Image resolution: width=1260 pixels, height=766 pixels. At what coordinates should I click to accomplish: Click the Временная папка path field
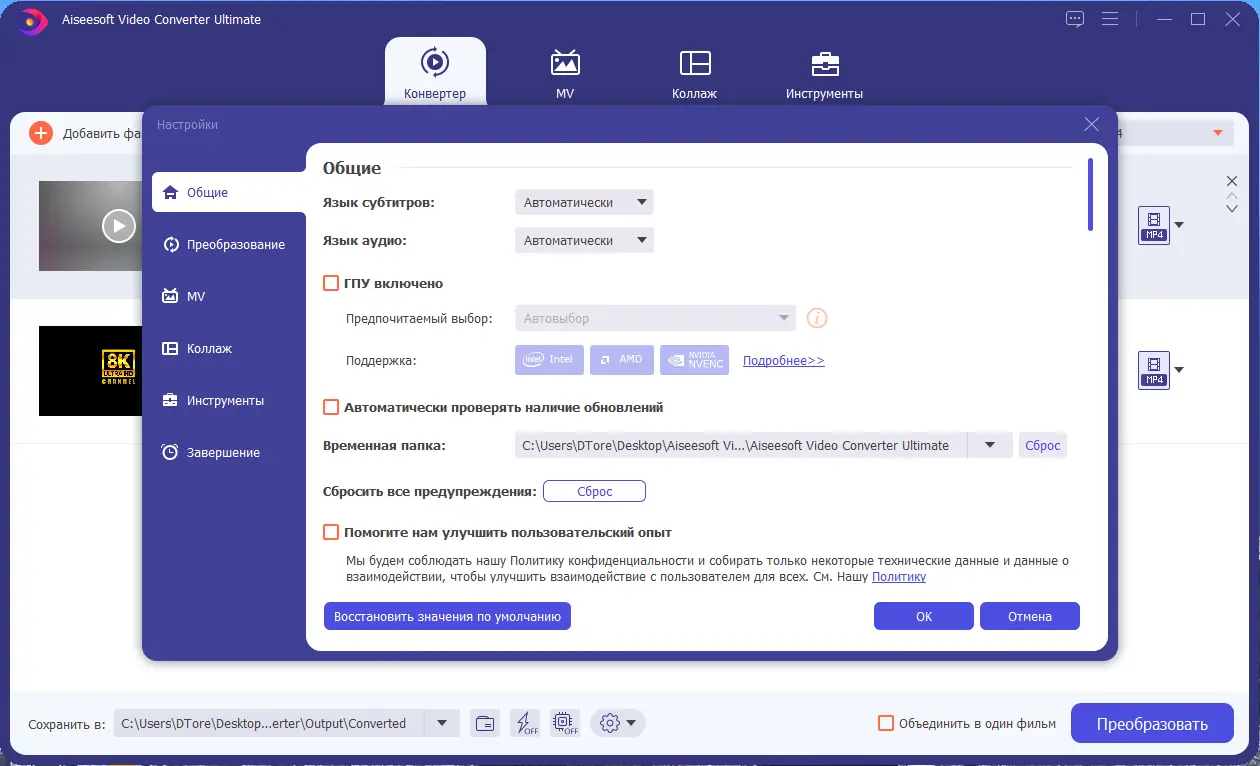[740, 445]
